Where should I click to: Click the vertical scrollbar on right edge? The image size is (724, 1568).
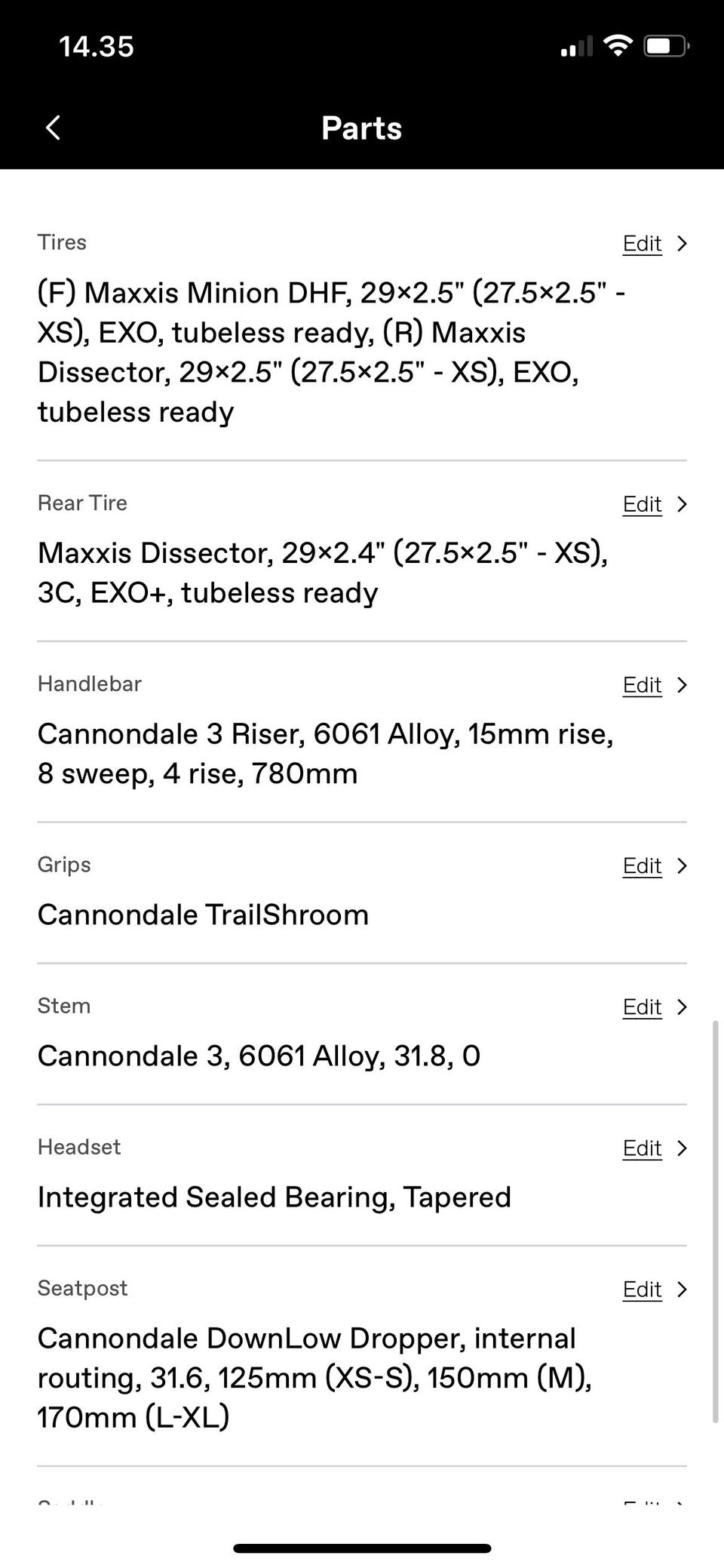tap(716, 1221)
